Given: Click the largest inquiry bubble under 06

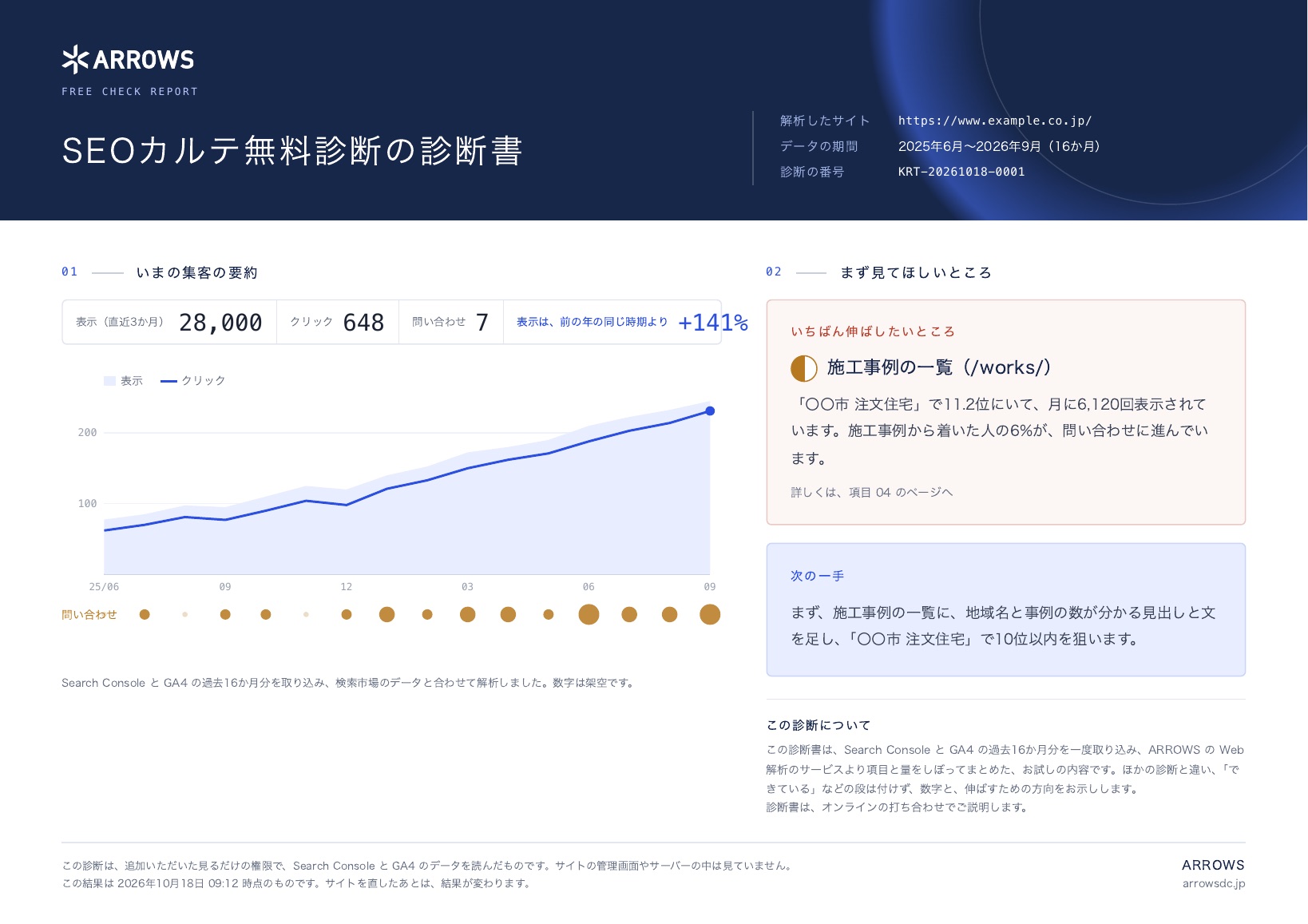Looking at the screenshot, I should 589,614.
